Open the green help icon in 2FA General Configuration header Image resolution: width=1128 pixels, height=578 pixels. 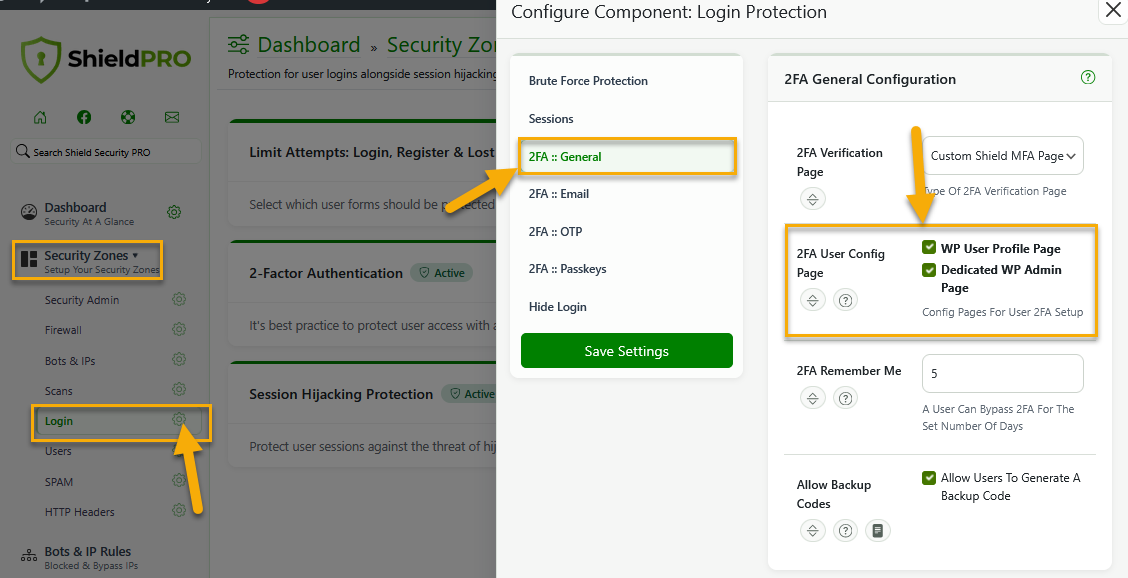[1088, 78]
